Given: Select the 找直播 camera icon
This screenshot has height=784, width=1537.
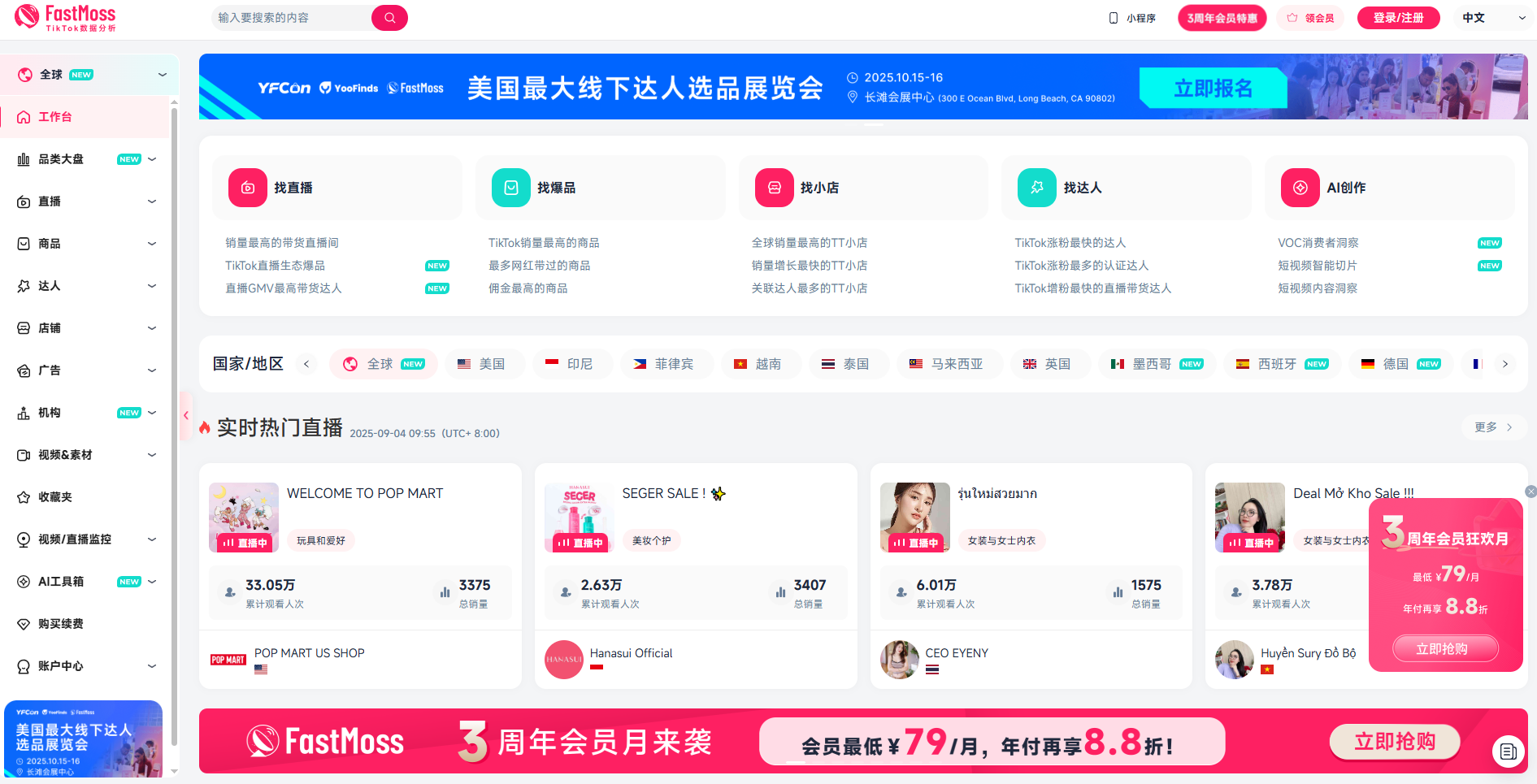Looking at the screenshot, I should pyautogui.click(x=247, y=187).
